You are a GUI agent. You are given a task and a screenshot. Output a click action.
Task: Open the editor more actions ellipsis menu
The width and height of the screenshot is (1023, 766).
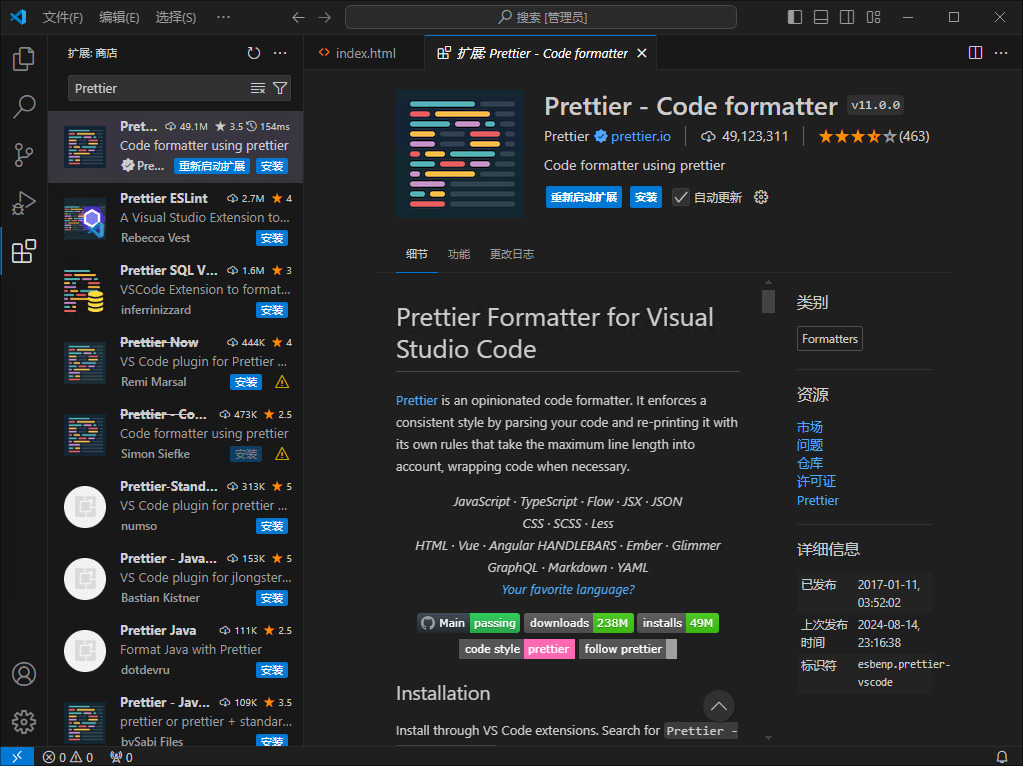tap(1000, 52)
